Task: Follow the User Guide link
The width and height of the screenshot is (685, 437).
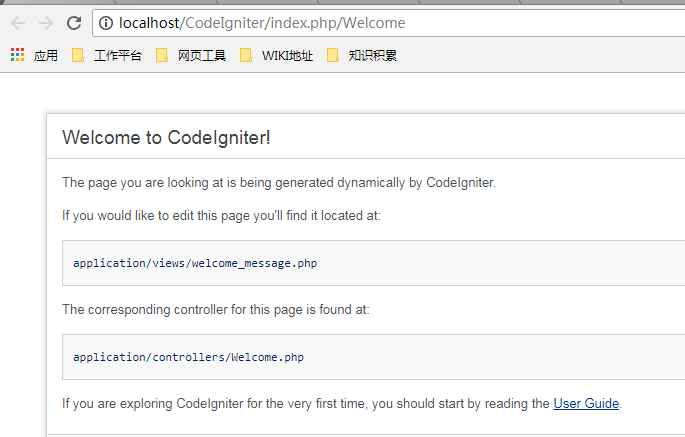Action: coord(586,403)
